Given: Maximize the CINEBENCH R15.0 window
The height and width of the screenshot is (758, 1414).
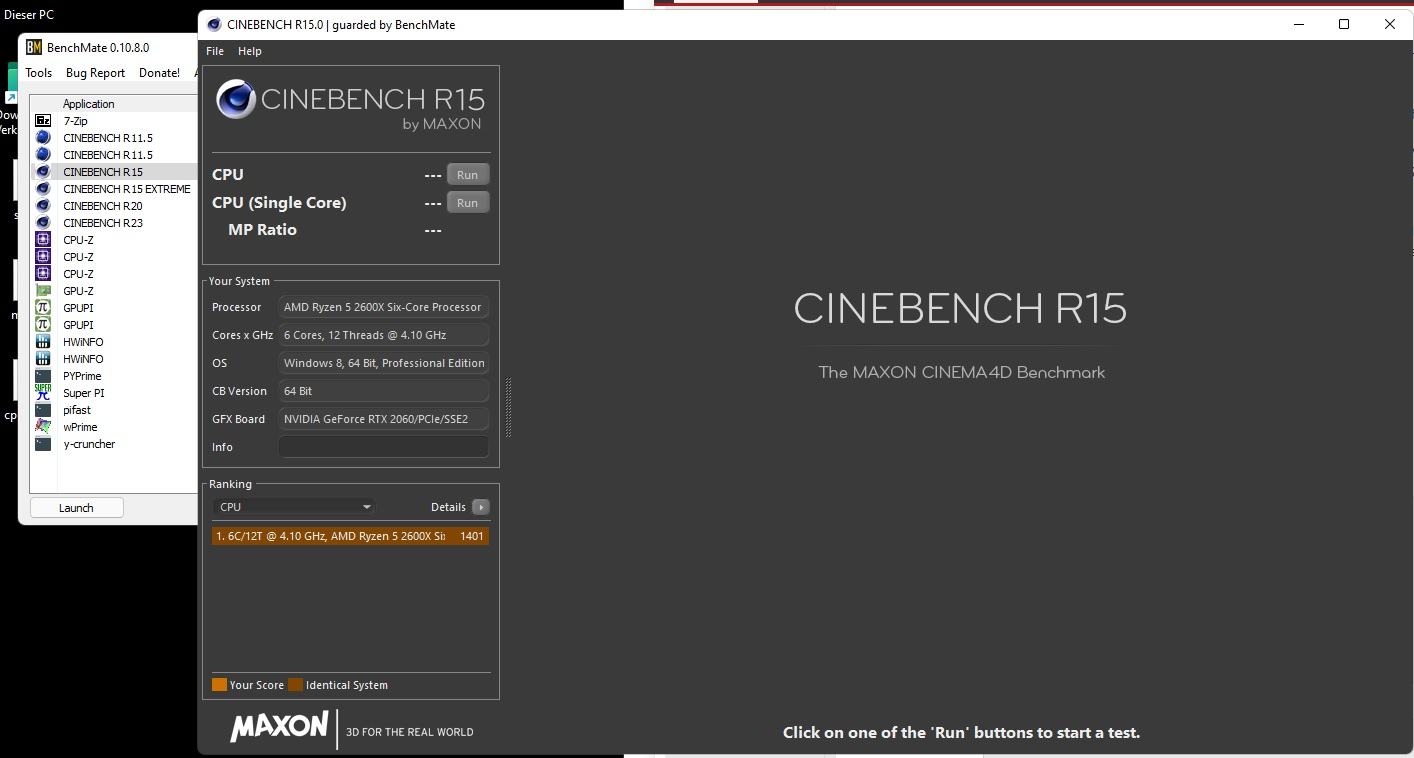Looking at the screenshot, I should pos(1344,24).
